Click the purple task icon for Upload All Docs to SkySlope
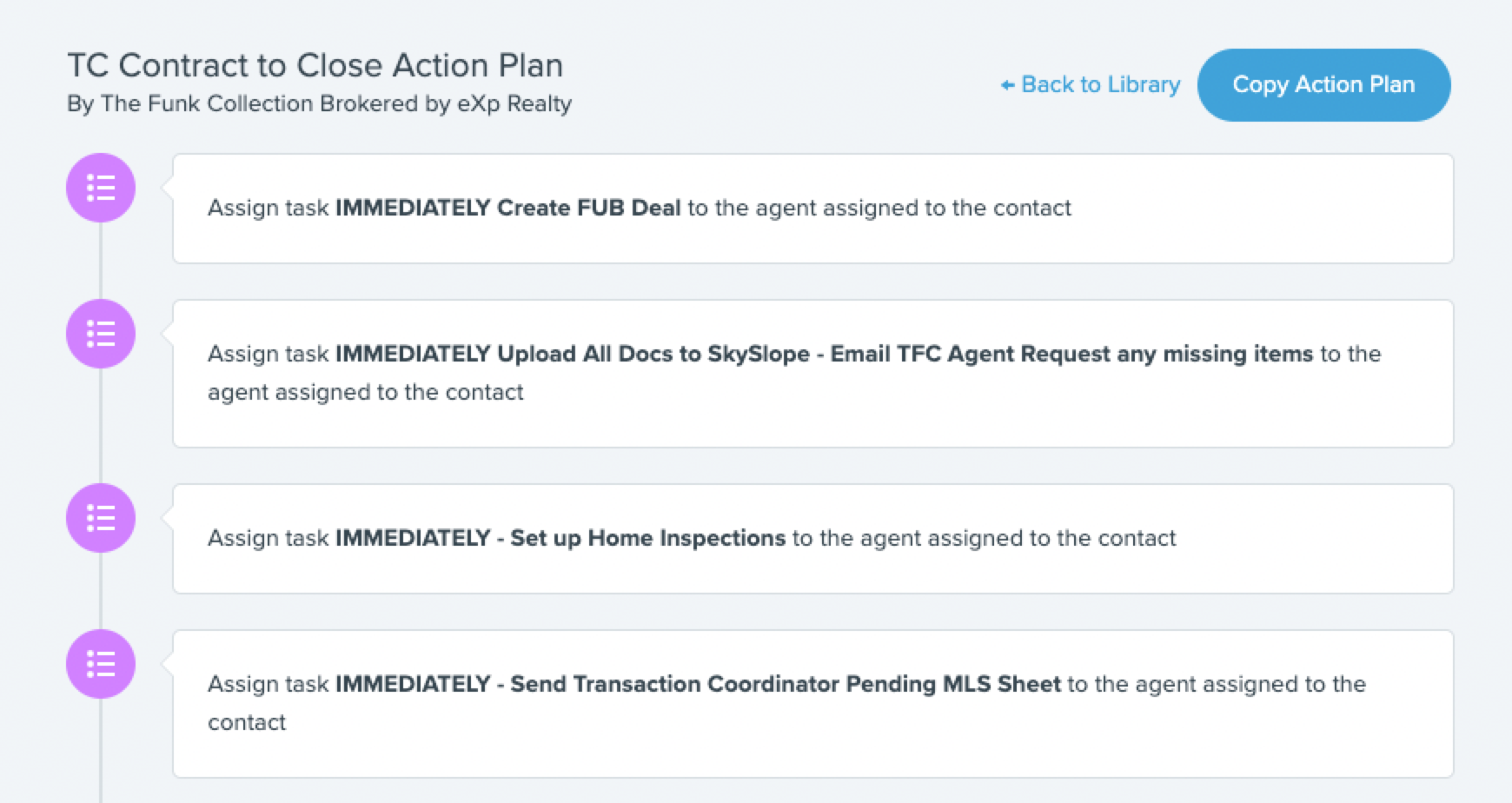 (101, 334)
